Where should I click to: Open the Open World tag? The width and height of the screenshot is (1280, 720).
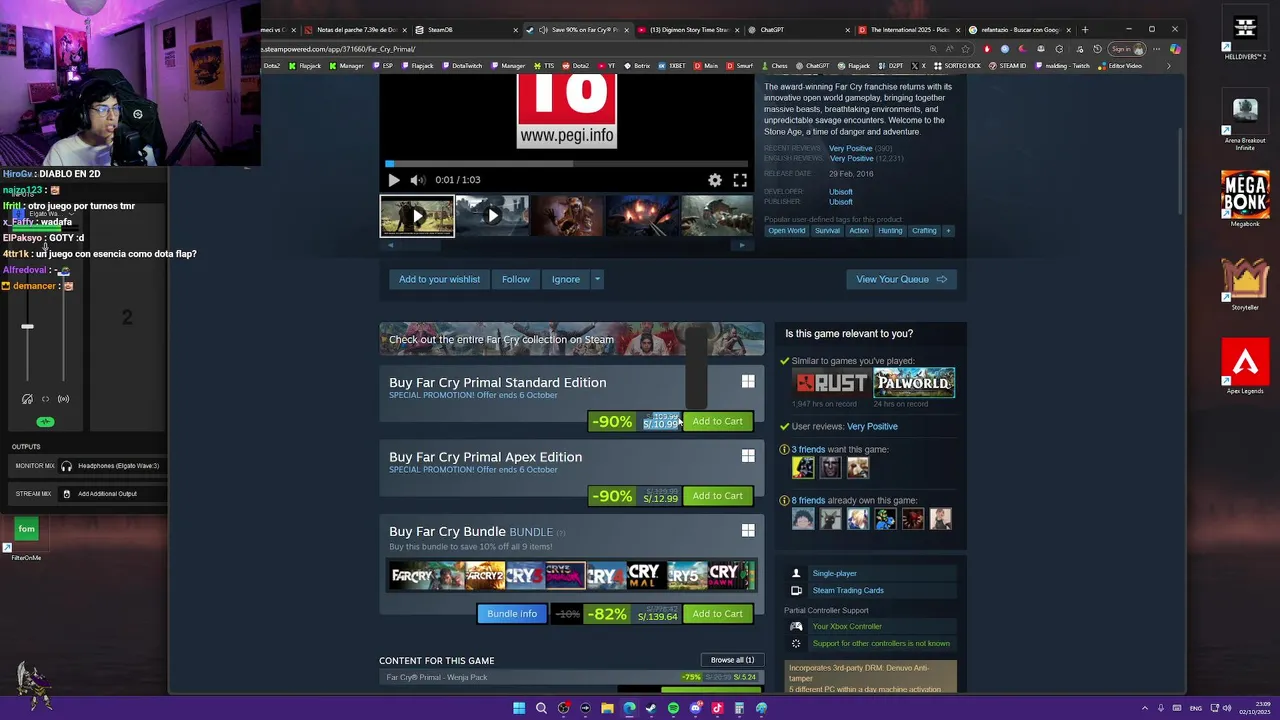(786, 231)
